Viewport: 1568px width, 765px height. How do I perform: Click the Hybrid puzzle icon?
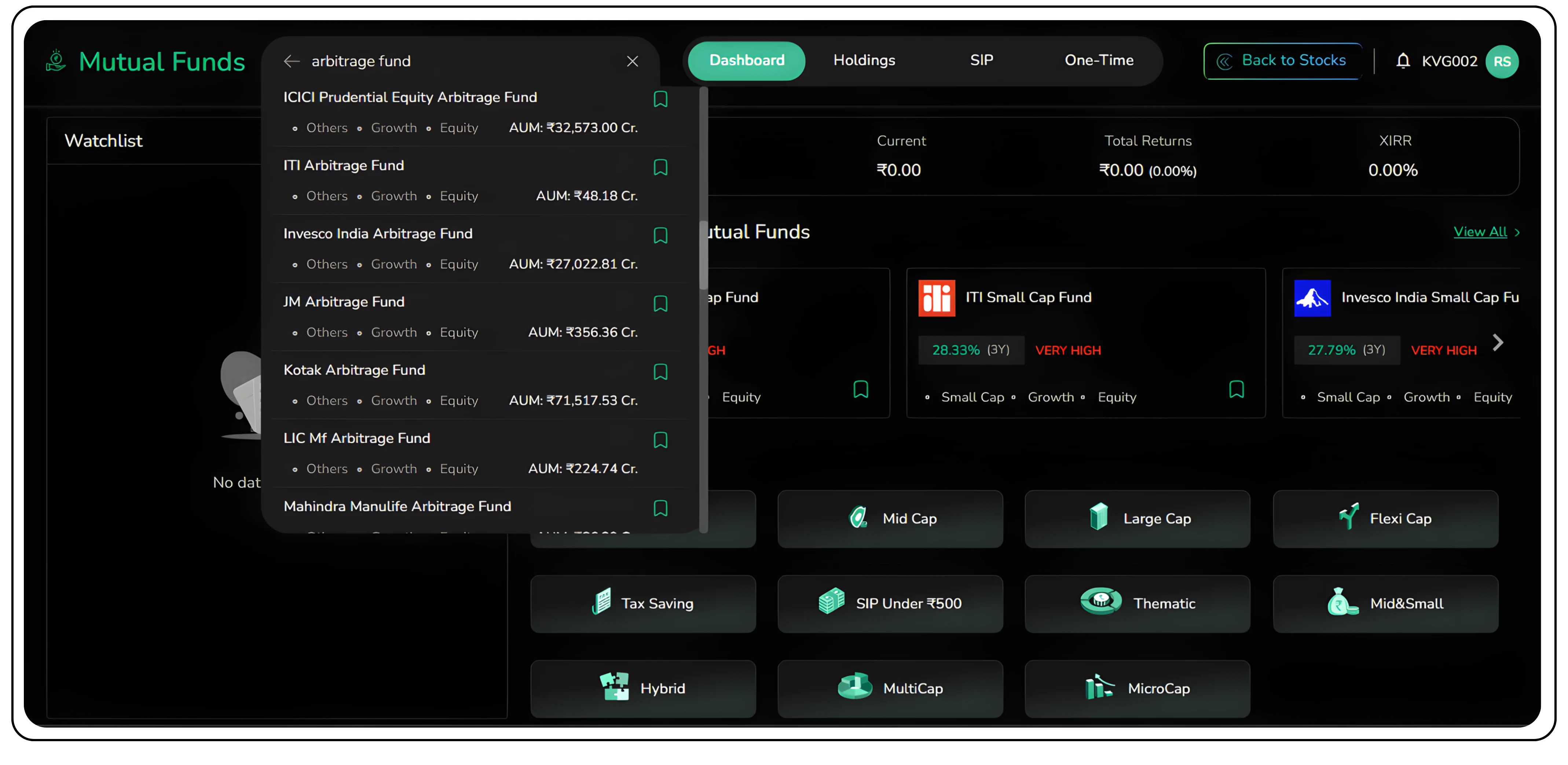click(x=614, y=687)
